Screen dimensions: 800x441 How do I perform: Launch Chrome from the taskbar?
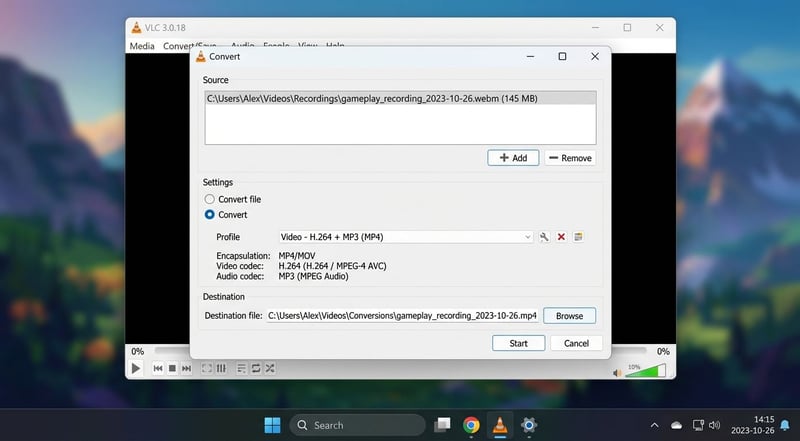(x=471, y=425)
